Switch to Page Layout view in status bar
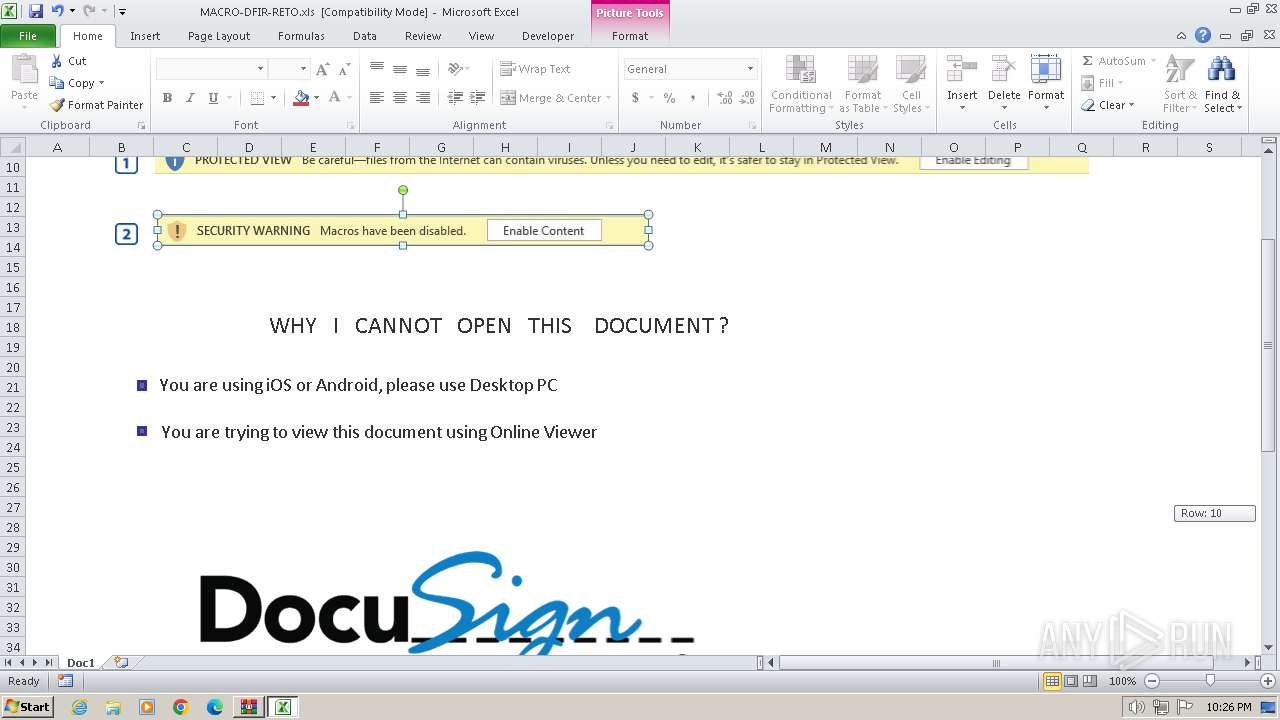1280x720 pixels. tap(1071, 681)
